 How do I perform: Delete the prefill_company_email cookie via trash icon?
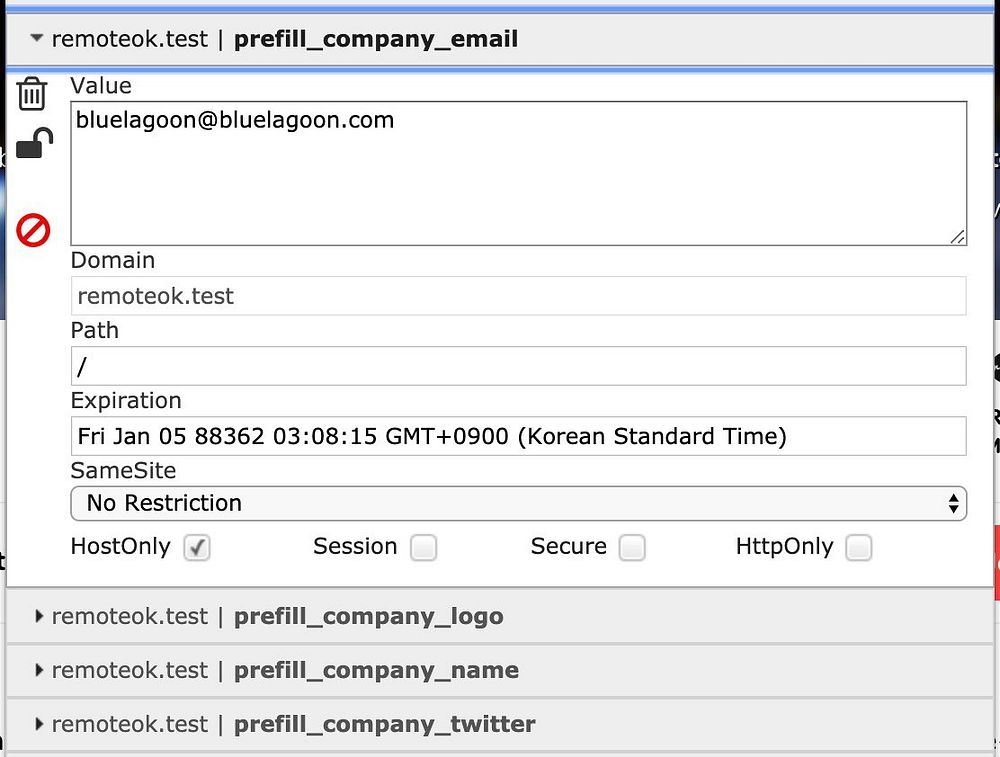pos(32,94)
